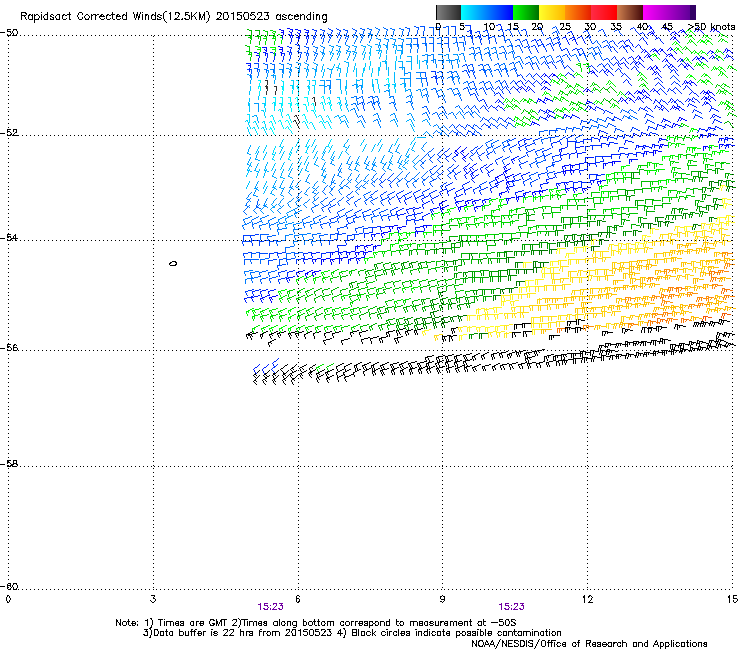Viewport: 740px width, 650px height.
Task: Click the '3)Data buffer is 22 hrs' note line
Action: tap(352, 633)
